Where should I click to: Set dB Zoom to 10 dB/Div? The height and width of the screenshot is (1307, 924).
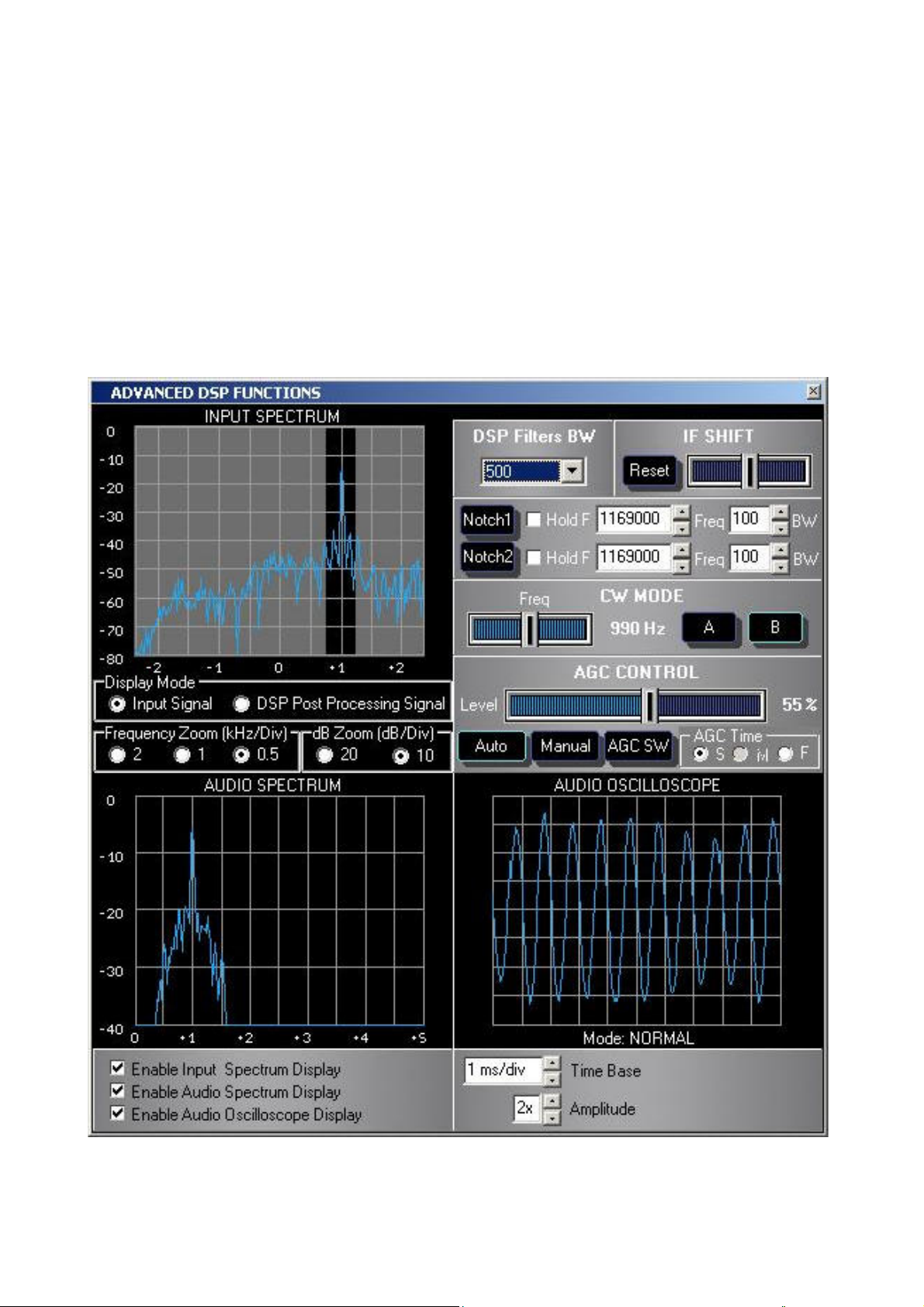click(400, 756)
